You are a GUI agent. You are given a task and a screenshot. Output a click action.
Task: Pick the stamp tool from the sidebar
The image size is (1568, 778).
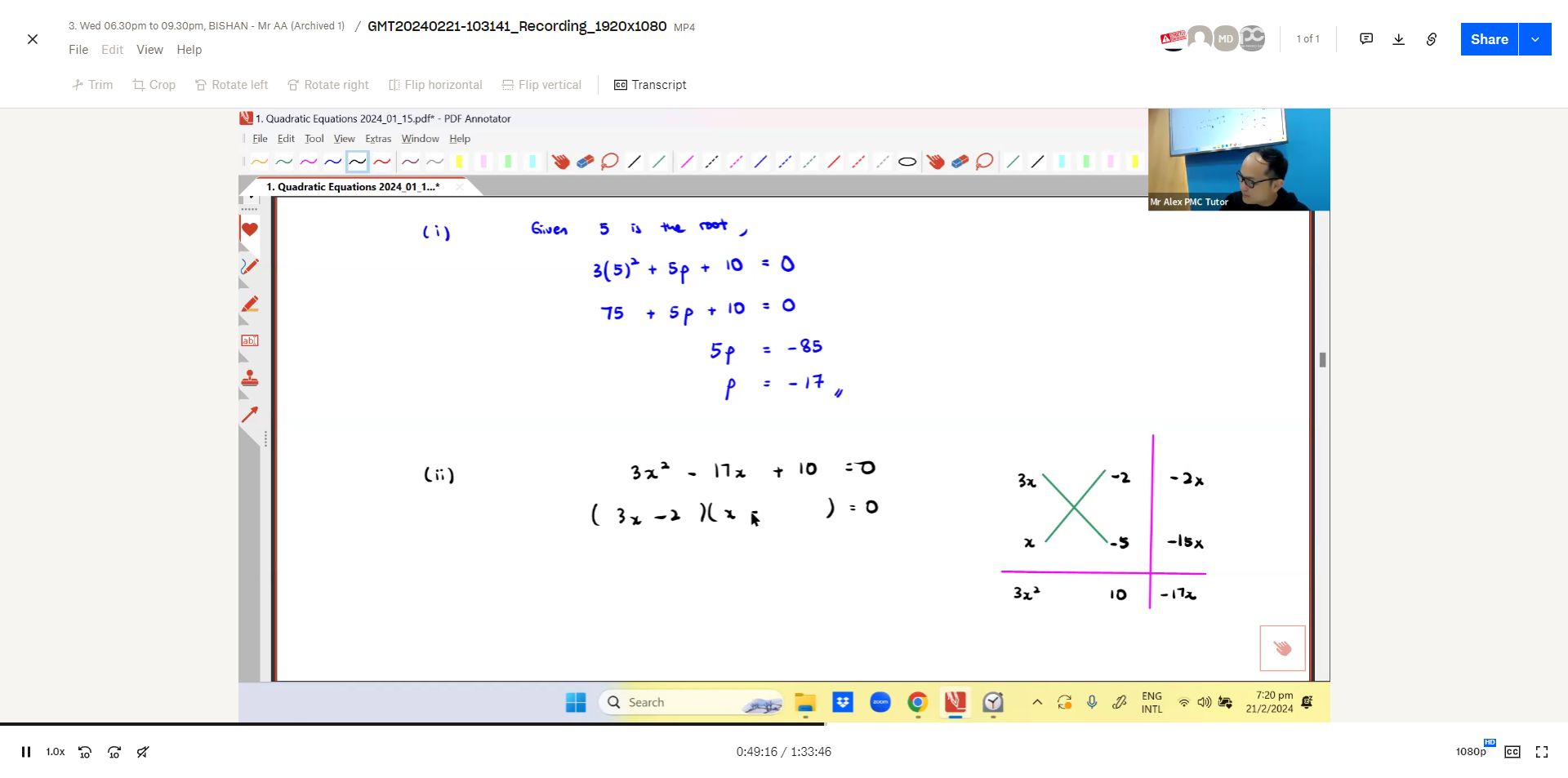(249, 378)
